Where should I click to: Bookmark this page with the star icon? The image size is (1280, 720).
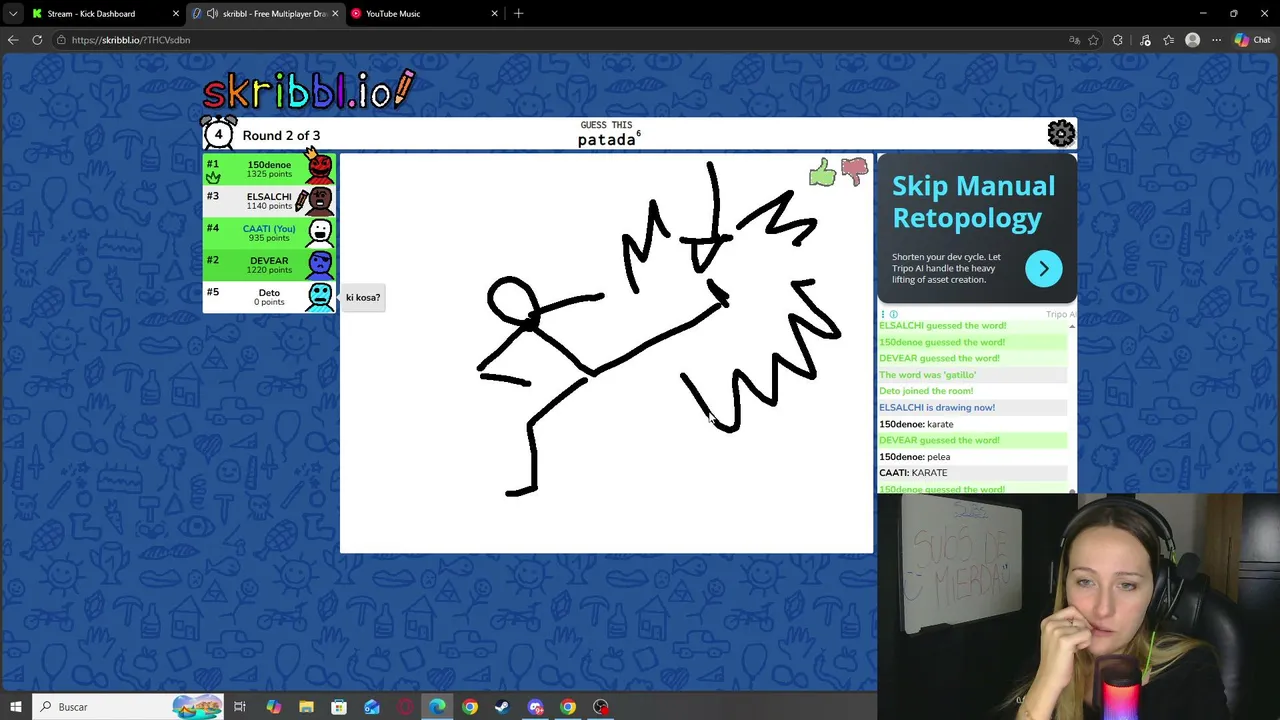(1093, 40)
